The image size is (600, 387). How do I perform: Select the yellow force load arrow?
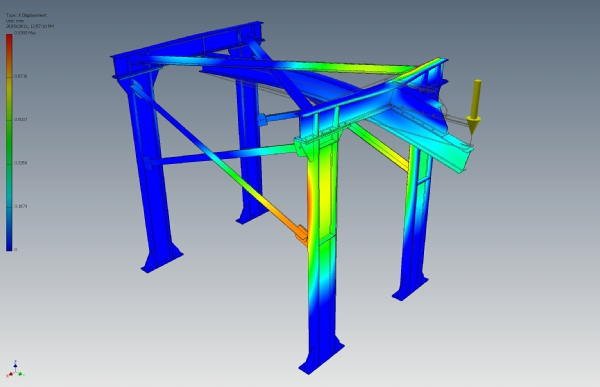coord(474,106)
